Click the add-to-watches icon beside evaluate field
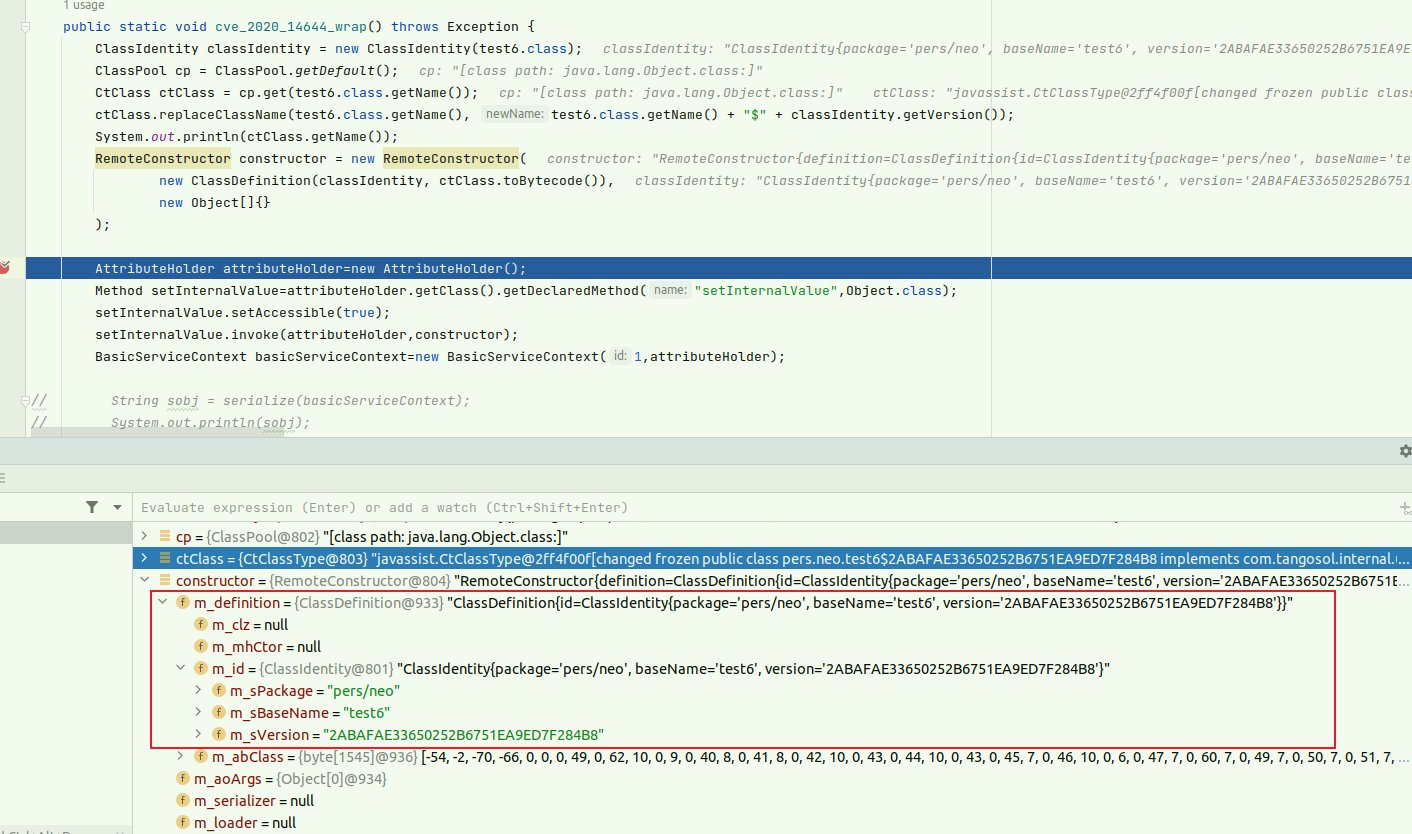The height and width of the screenshot is (834, 1412). click(1404, 508)
